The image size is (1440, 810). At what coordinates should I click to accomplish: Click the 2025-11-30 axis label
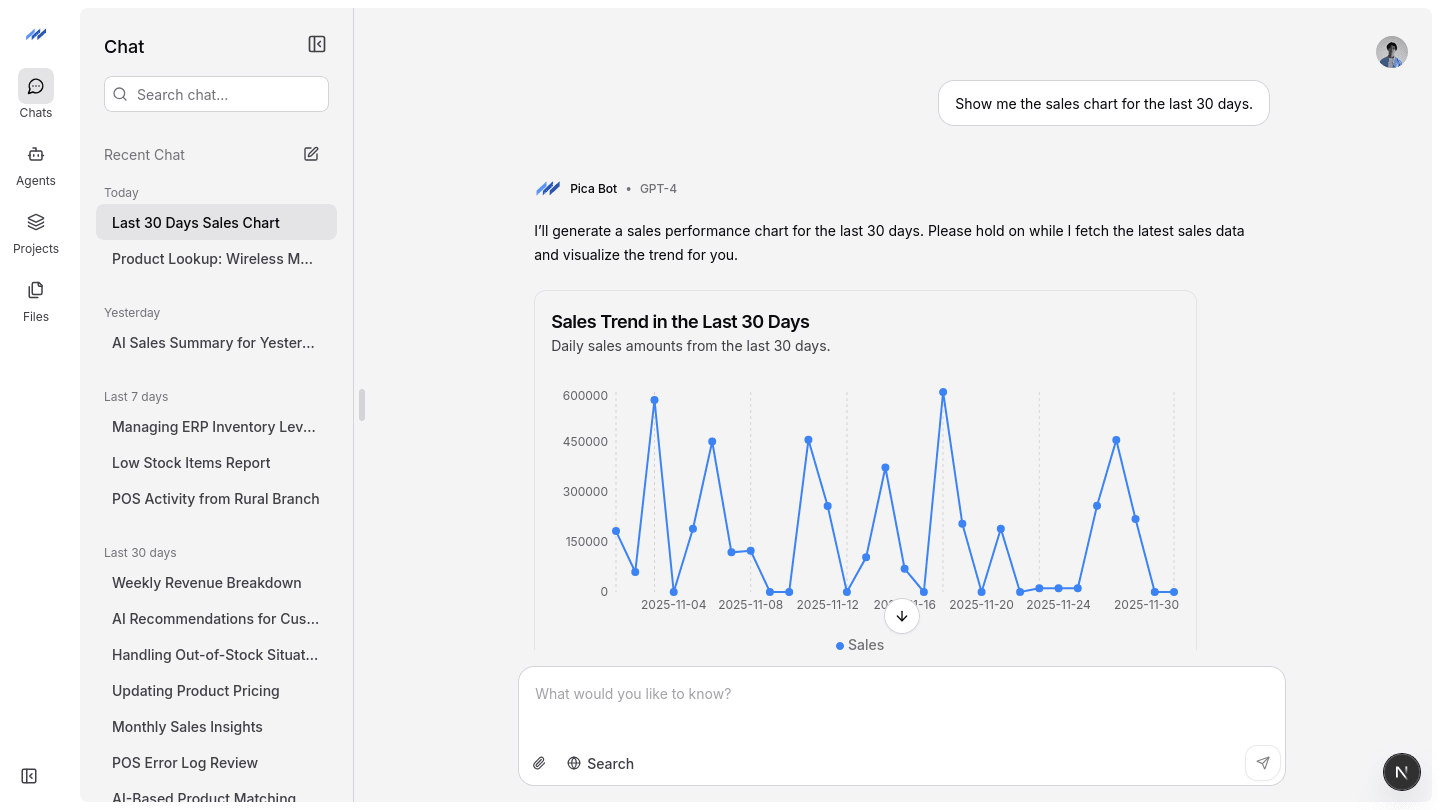(1146, 605)
